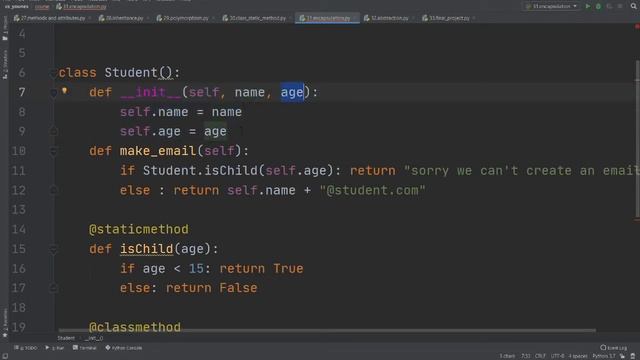Click the 'course' folder in the navigation bar

pyautogui.click(x=42, y=7)
